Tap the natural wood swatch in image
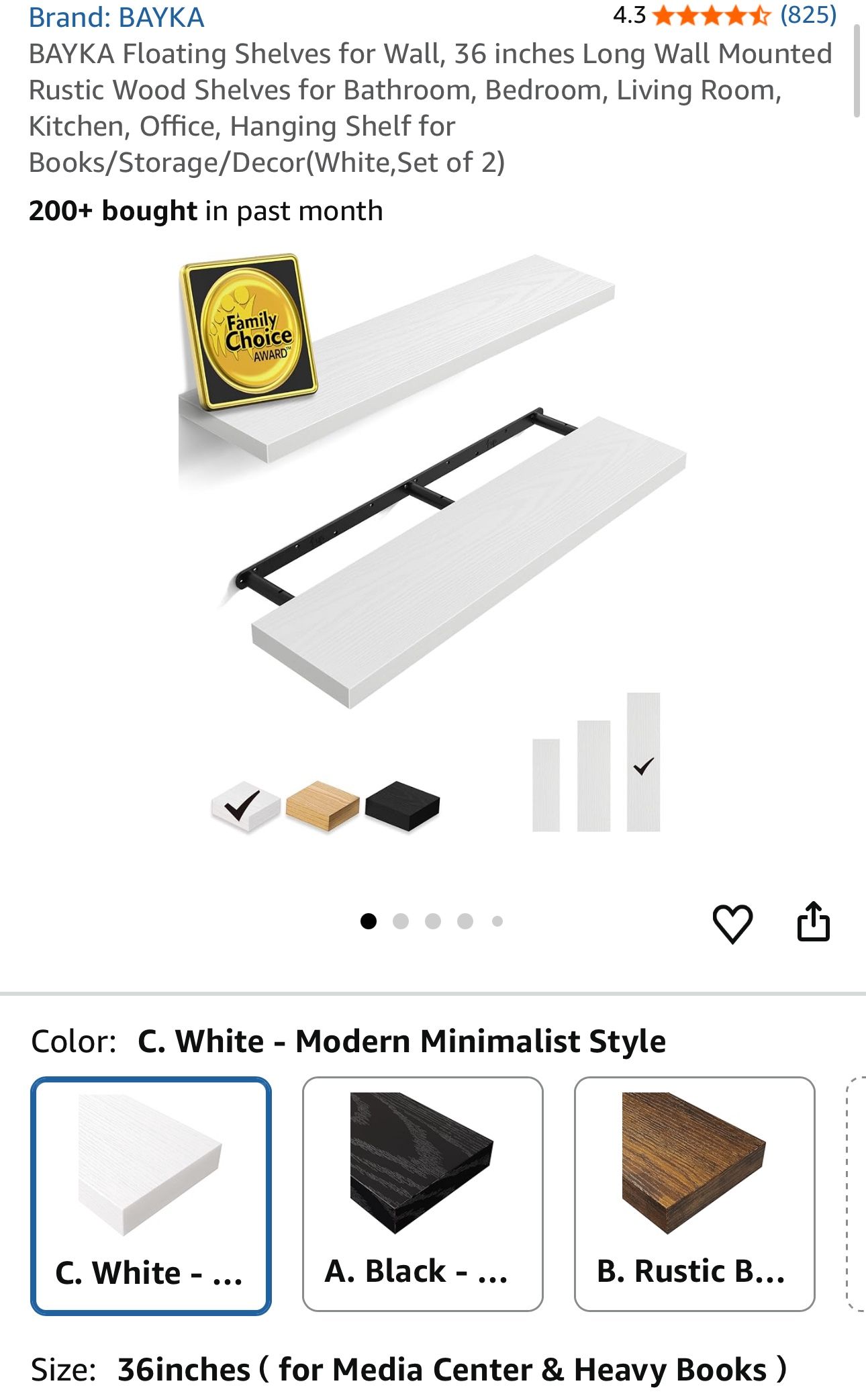The width and height of the screenshot is (866, 1400). [x=323, y=806]
